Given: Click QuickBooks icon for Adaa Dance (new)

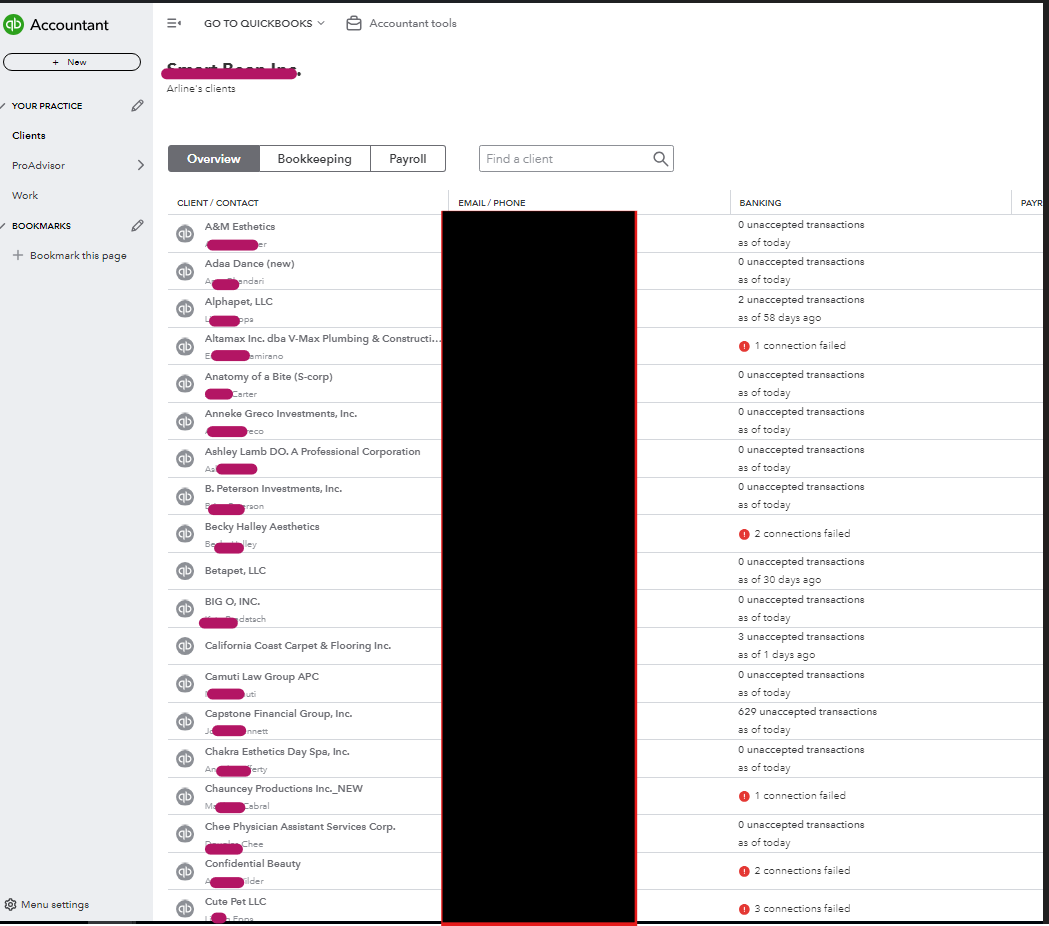Looking at the screenshot, I should (185, 272).
